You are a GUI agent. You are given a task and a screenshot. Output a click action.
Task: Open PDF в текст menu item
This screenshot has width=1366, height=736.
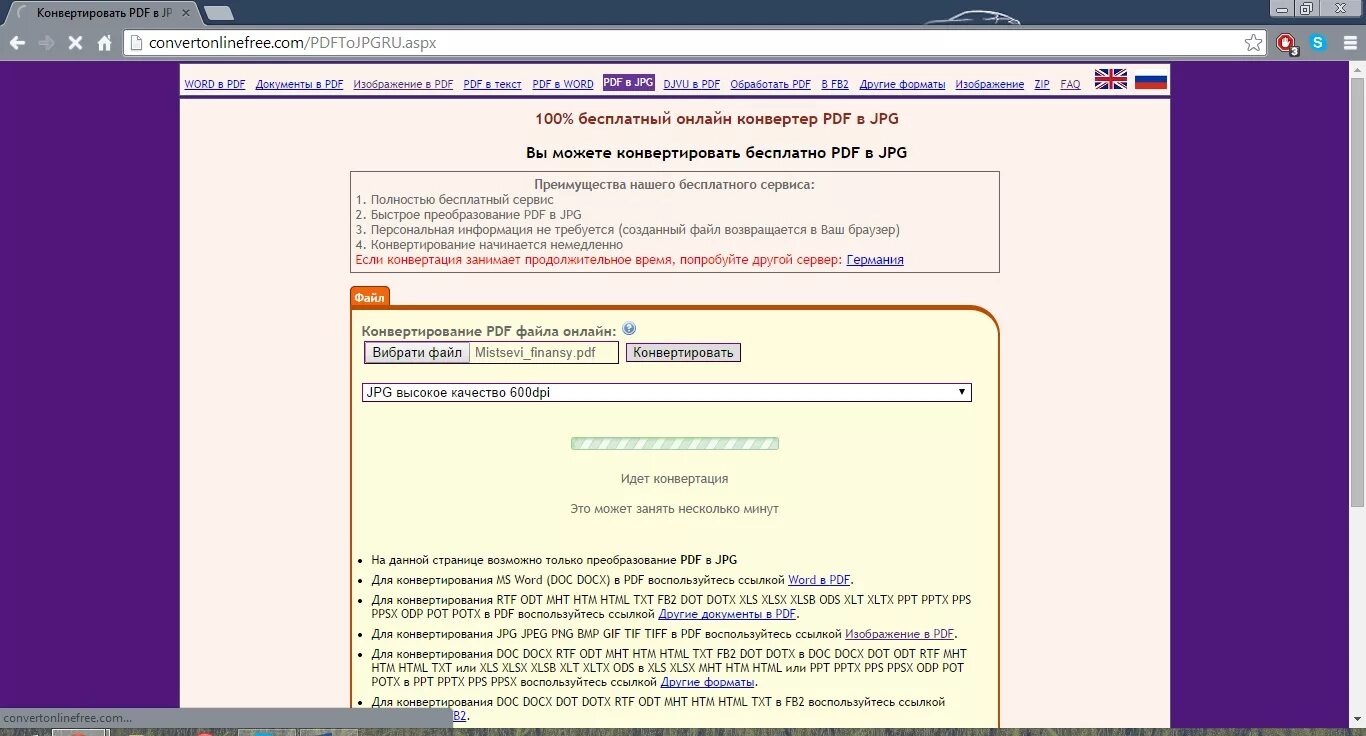(x=492, y=85)
